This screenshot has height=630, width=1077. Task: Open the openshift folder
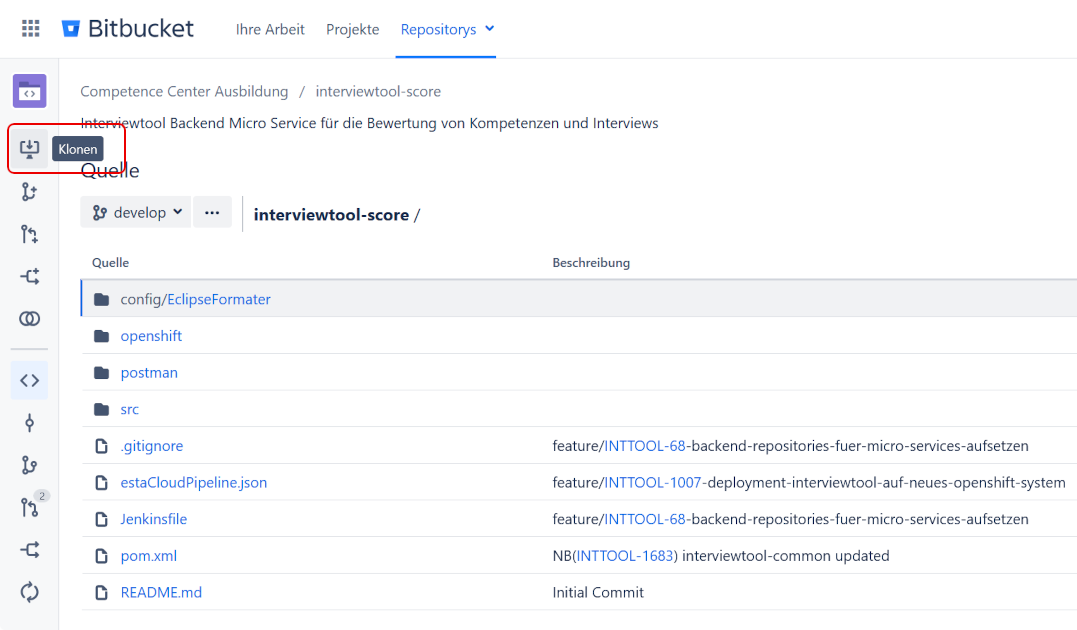151,336
